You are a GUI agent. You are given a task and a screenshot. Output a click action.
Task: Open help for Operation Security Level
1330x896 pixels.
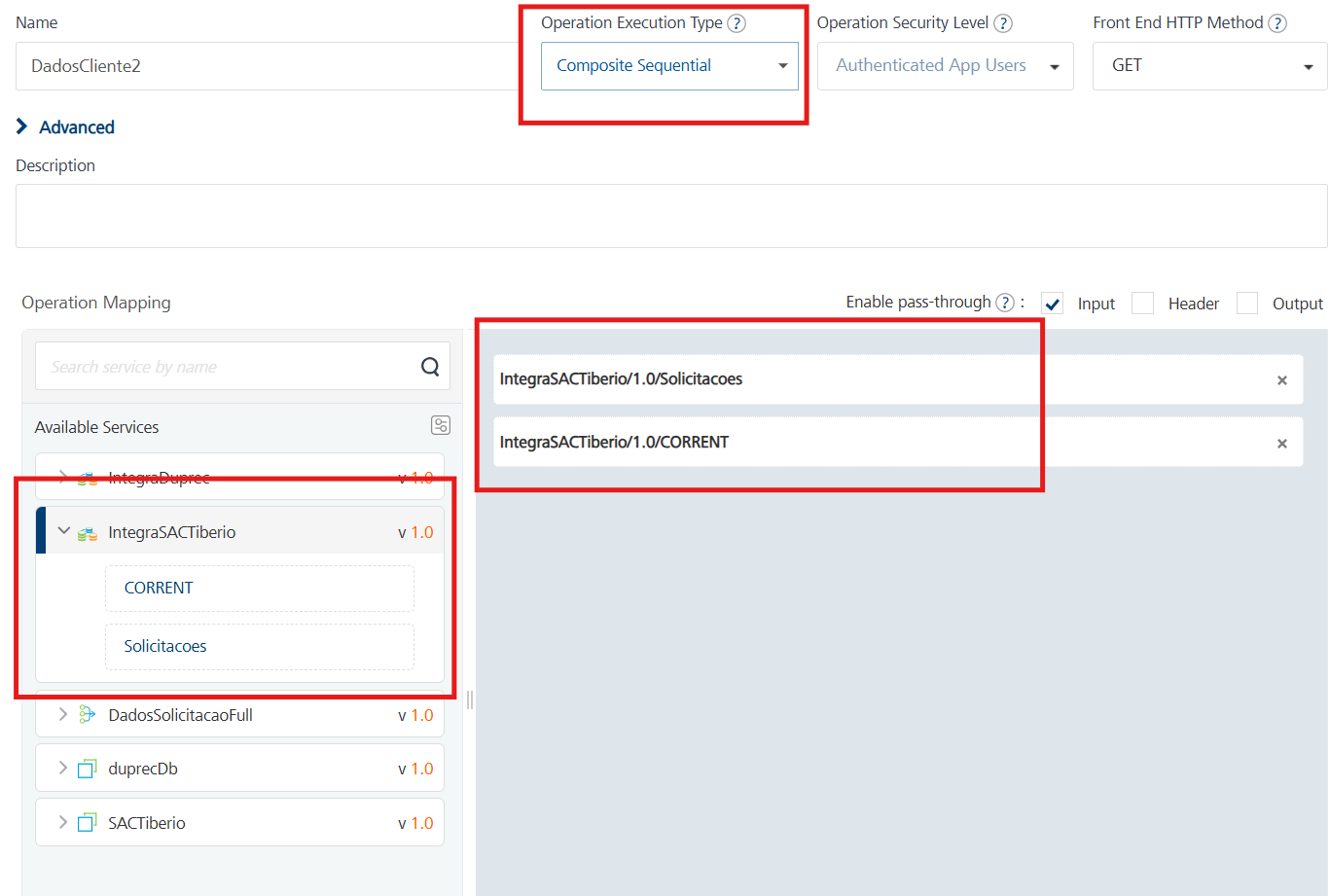click(1003, 23)
